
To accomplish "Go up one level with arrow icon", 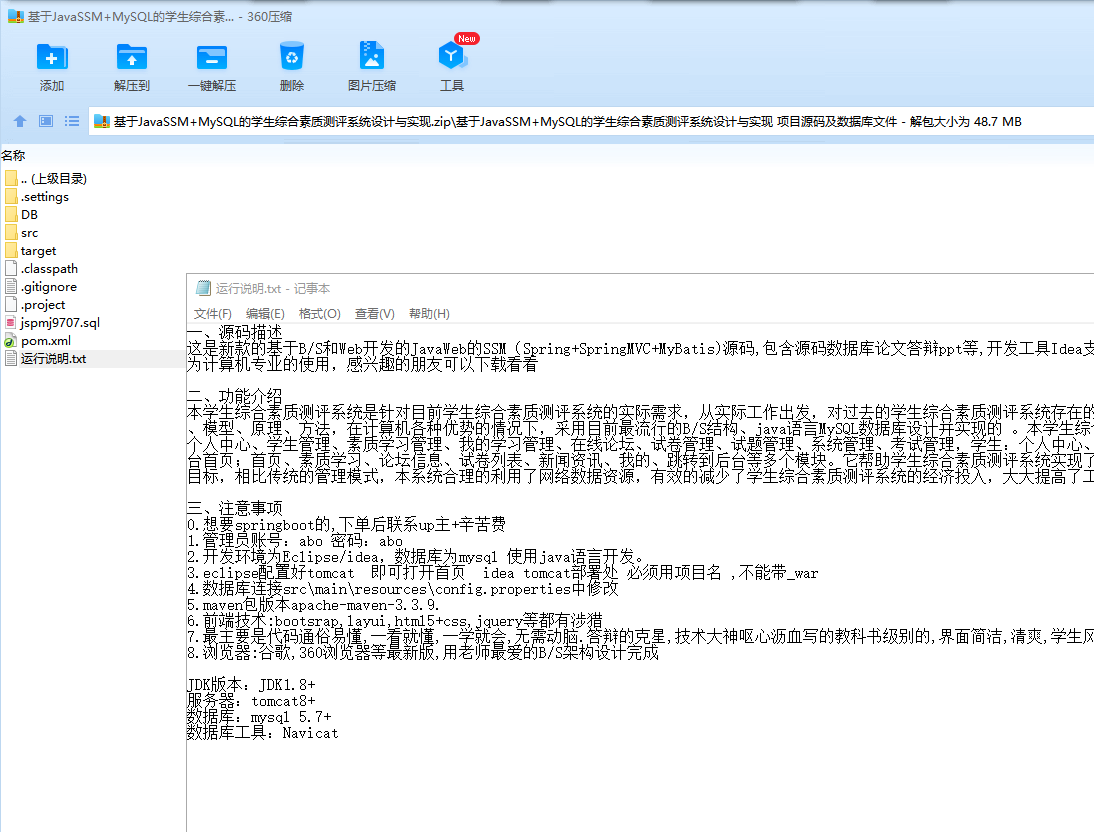I will [x=20, y=121].
